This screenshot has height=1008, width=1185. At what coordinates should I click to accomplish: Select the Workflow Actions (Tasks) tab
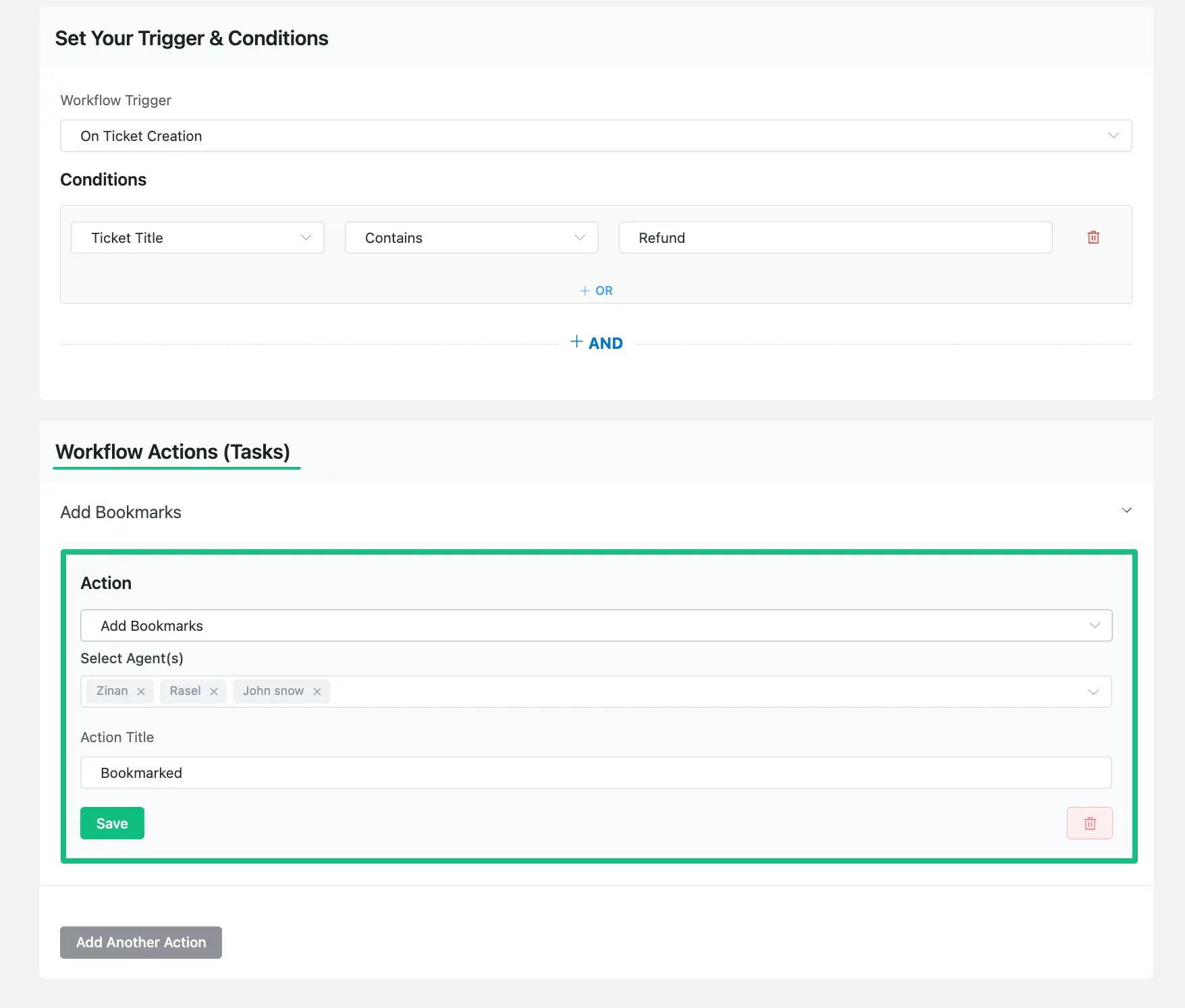click(173, 452)
